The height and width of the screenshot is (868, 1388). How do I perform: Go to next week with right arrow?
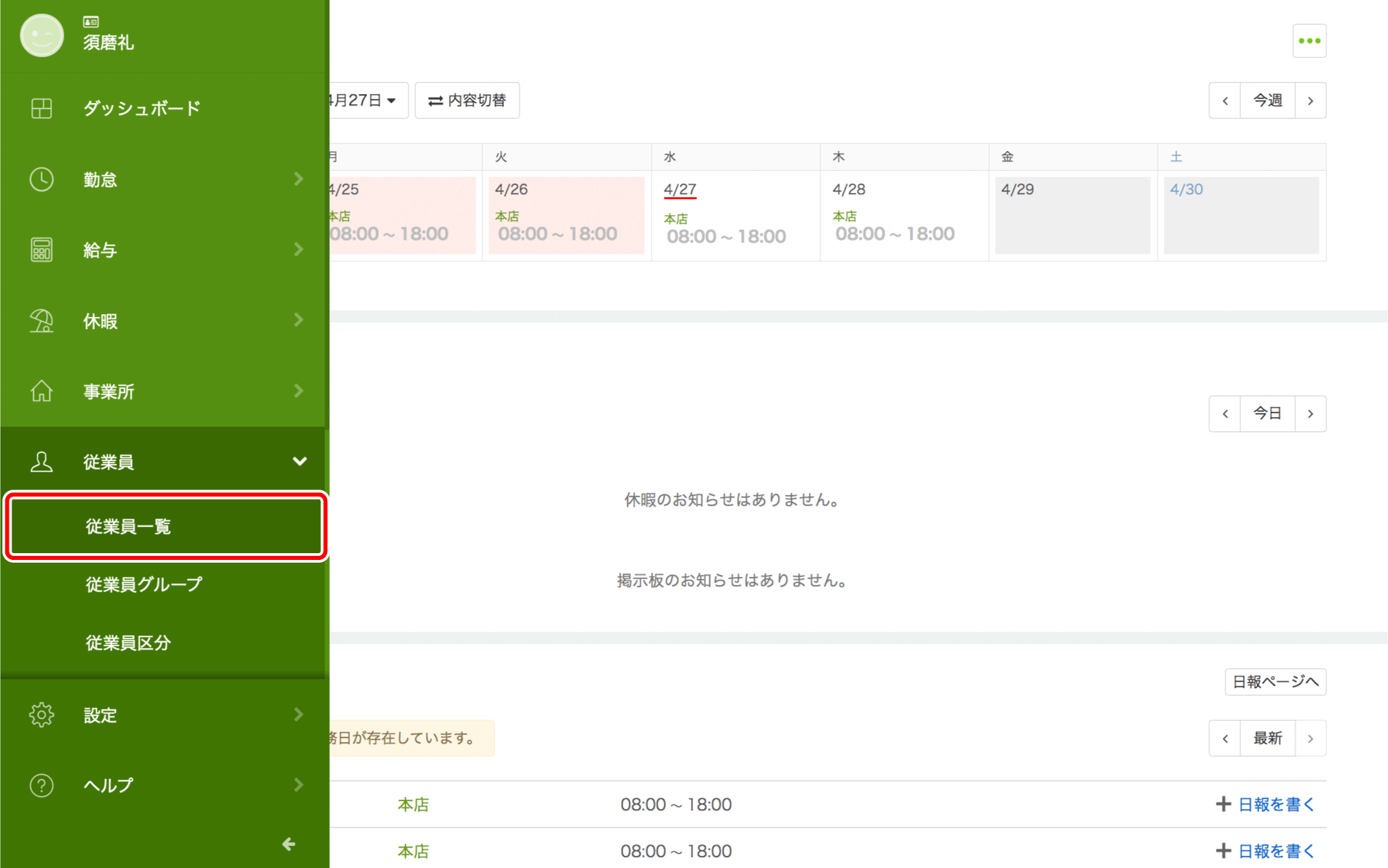pos(1310,100)
